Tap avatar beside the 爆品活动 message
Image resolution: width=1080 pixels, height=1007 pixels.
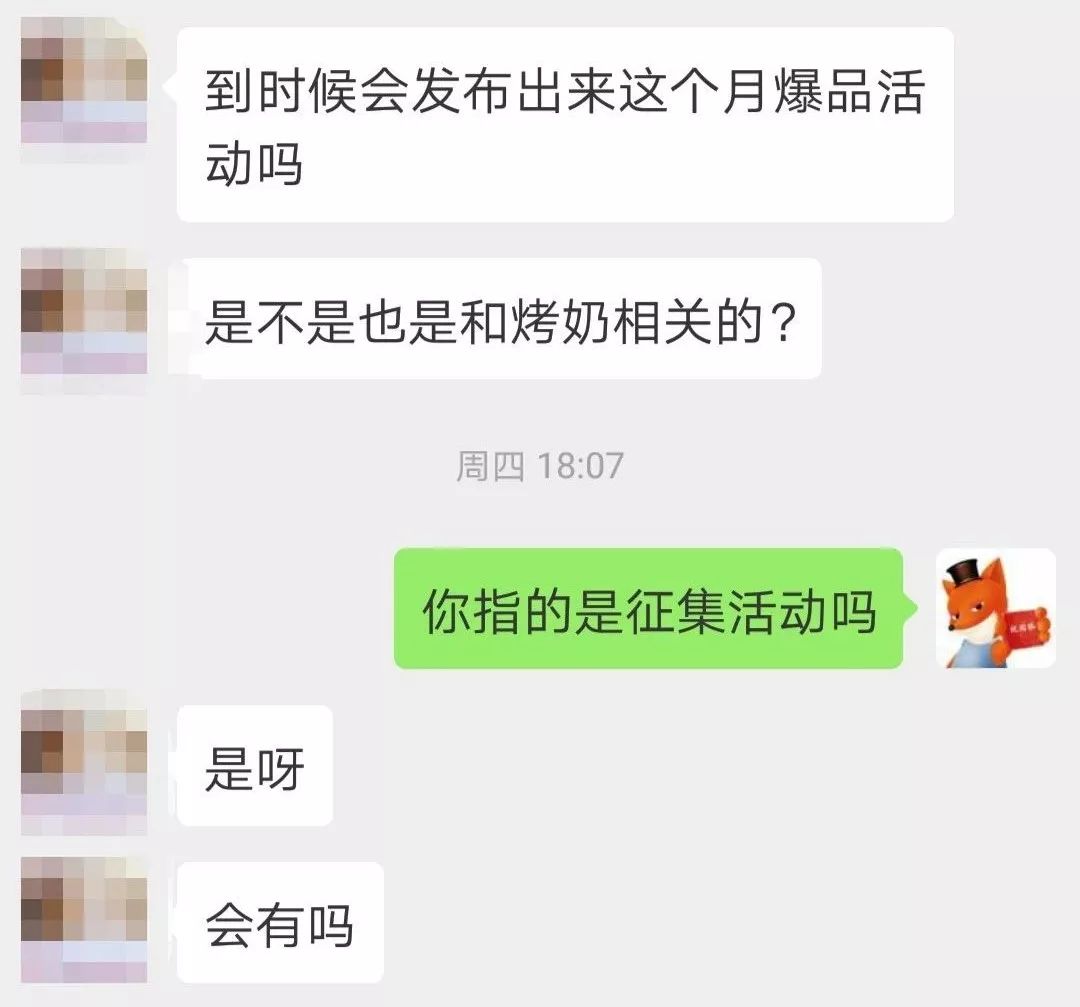click(x=84, y=80)
